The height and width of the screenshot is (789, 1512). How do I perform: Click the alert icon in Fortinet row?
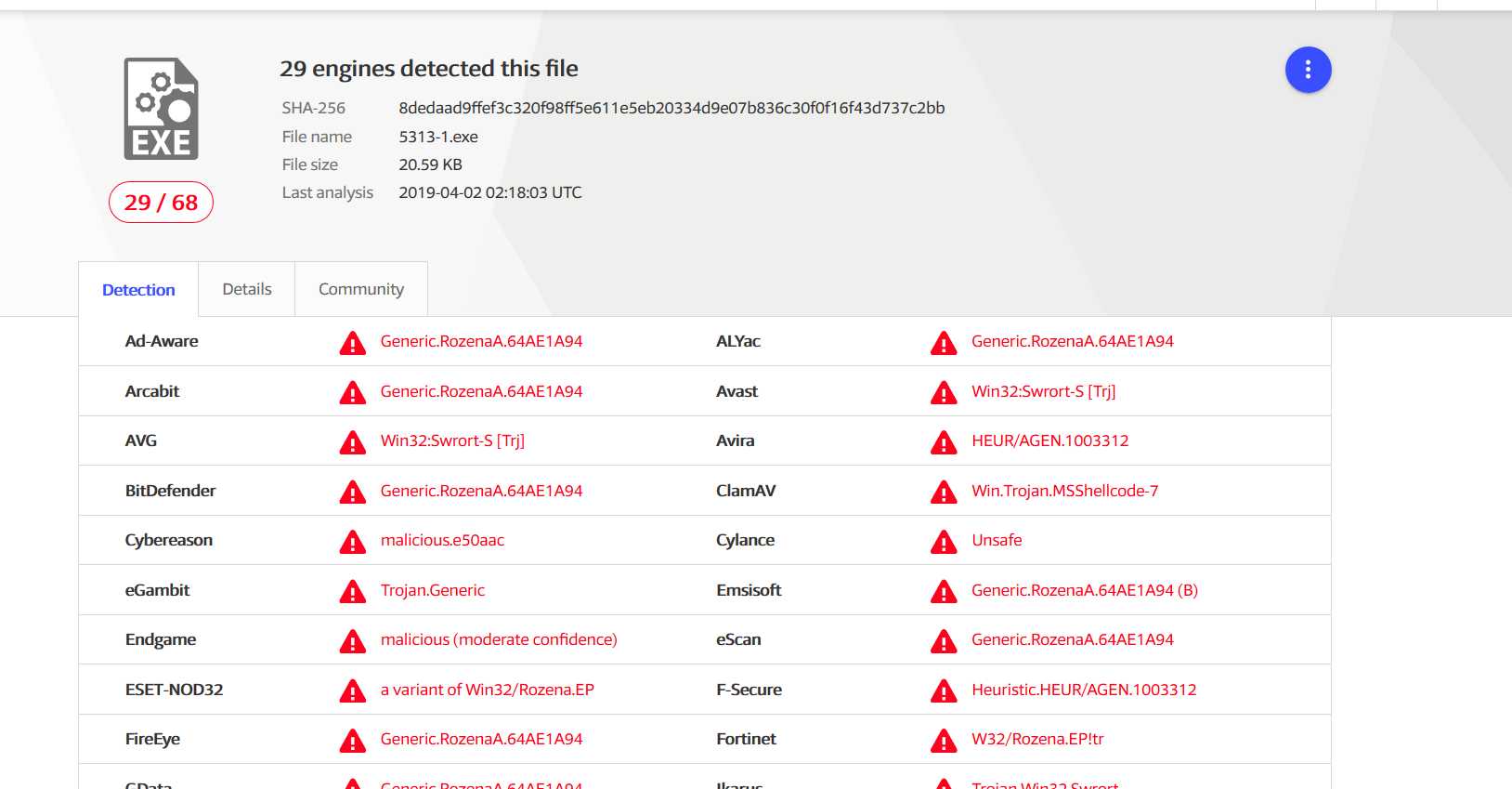944,741
